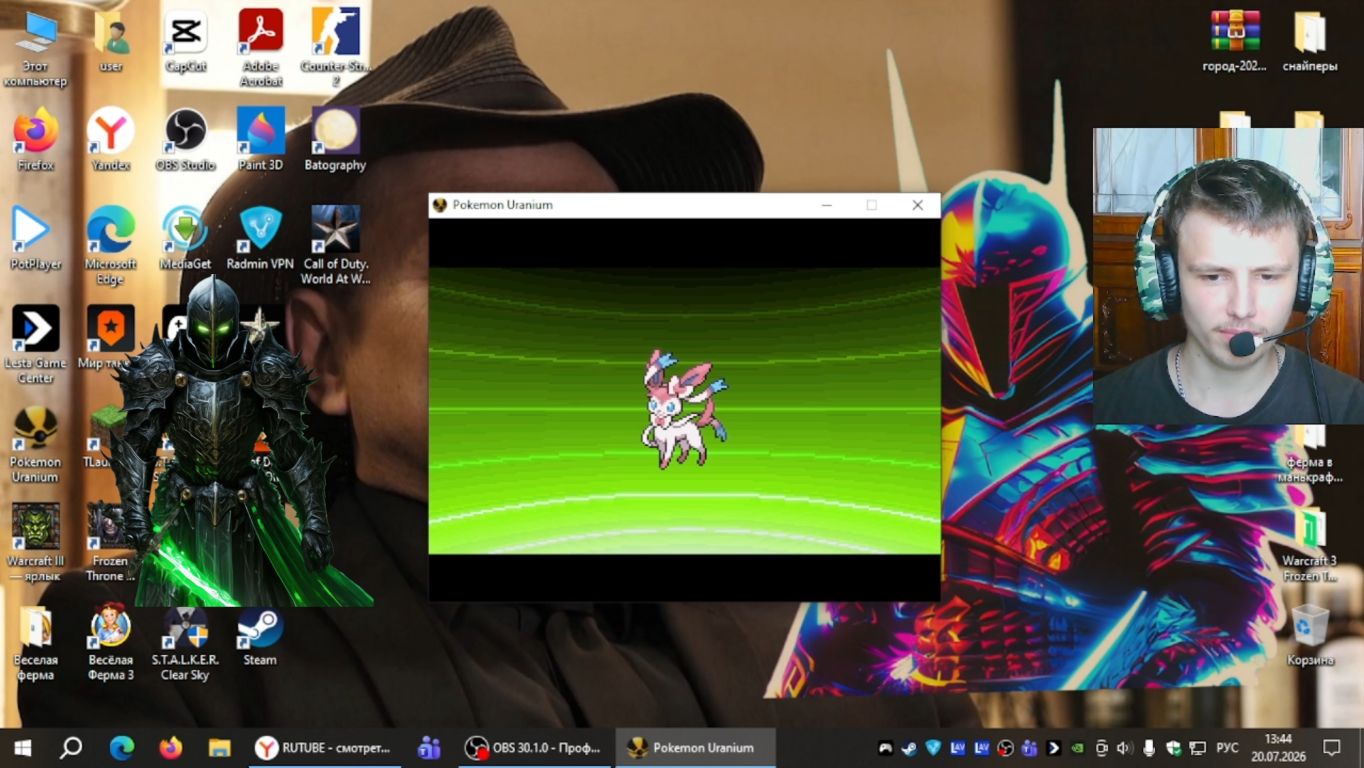This screenshot has height=768, width=1364.
Task: Launch Adobe Acrobat from the desktop
Action: click(261, 48)
